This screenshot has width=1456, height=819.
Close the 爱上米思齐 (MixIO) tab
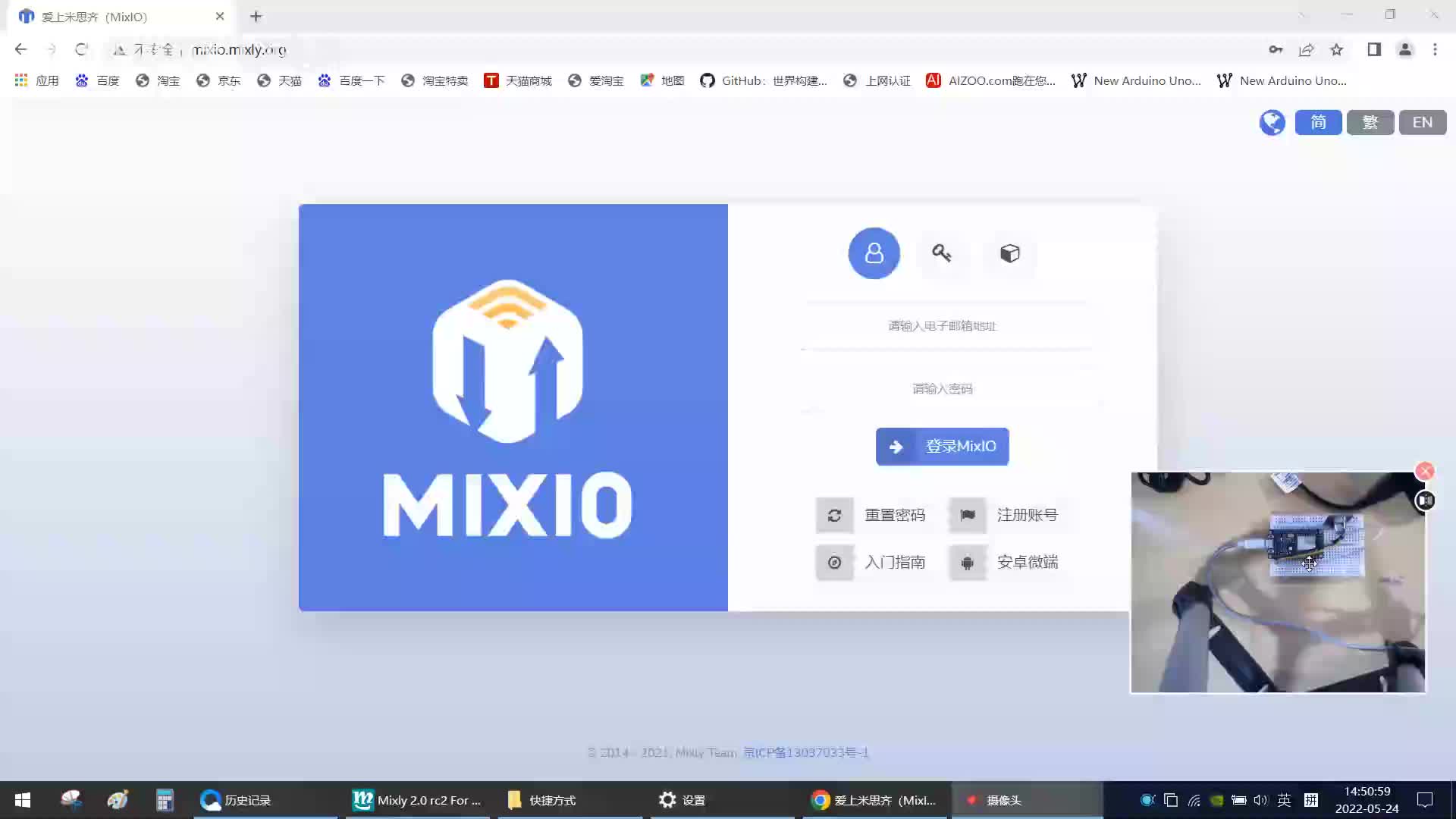[x=219, y=16]
